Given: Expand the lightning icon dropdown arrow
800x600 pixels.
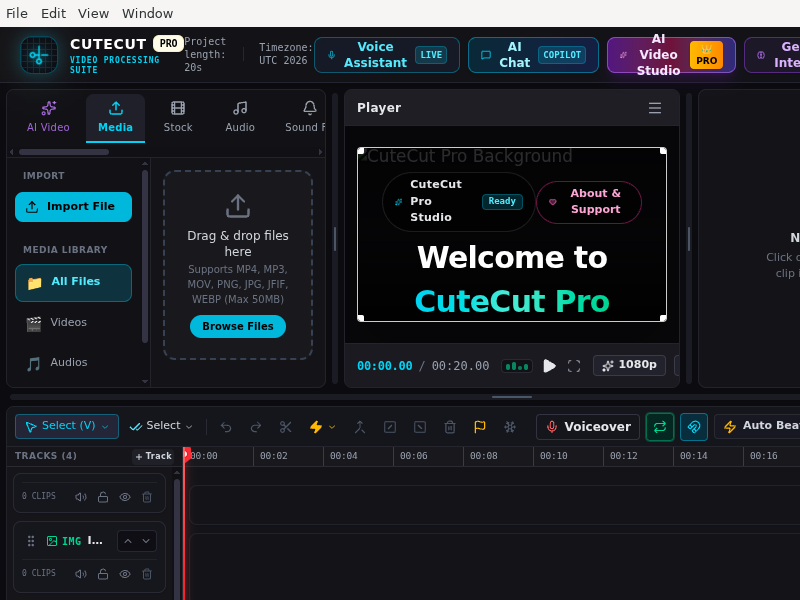Looking at the screenshot, I should tap(332, 427).
